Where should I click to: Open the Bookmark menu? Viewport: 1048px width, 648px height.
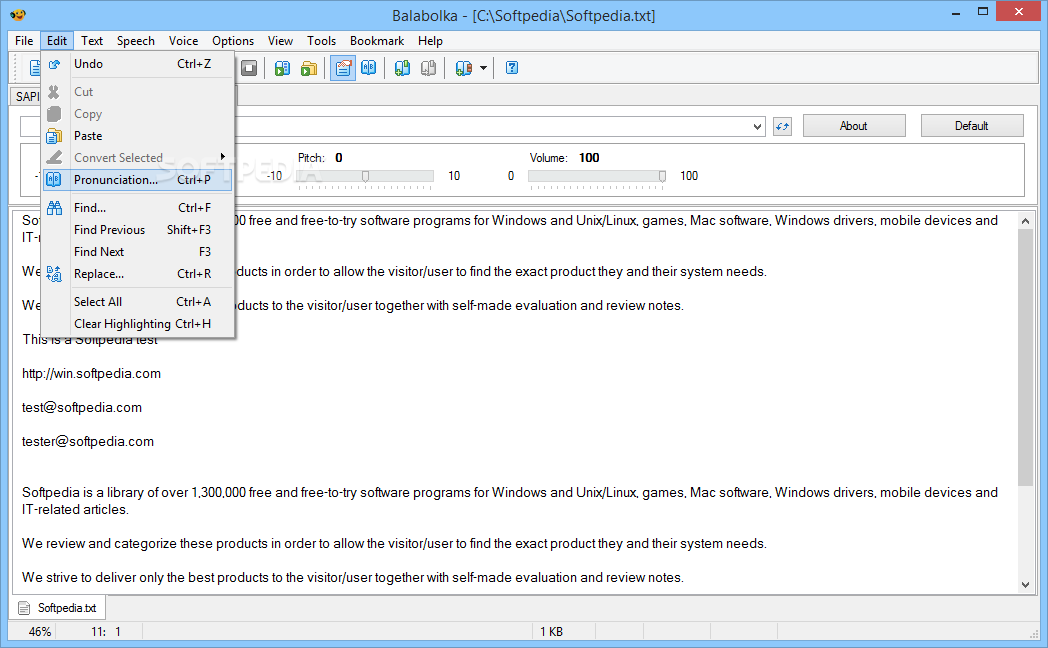(377, 41)
